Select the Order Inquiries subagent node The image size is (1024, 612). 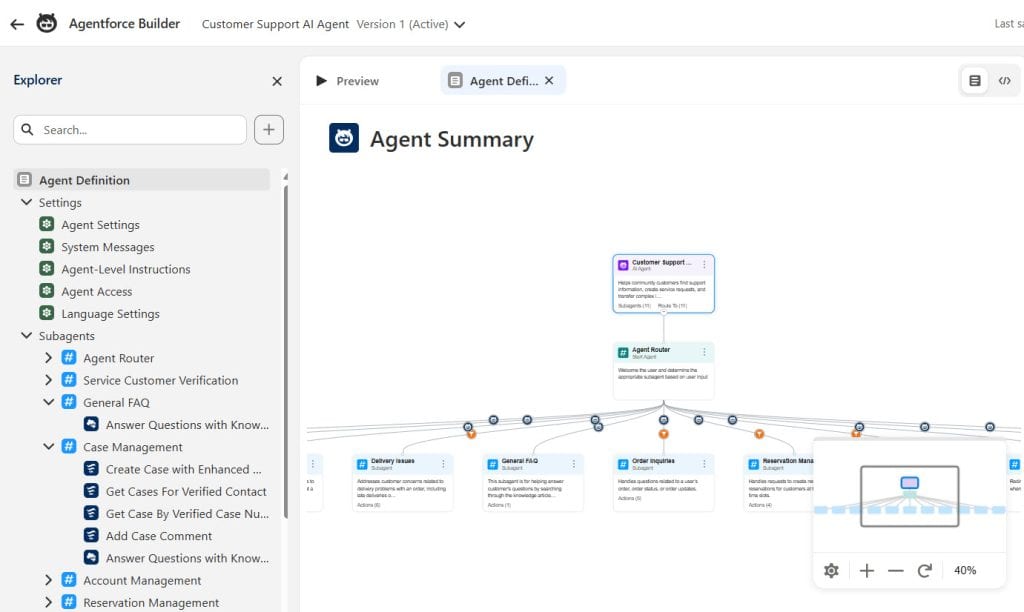point(664,482)
